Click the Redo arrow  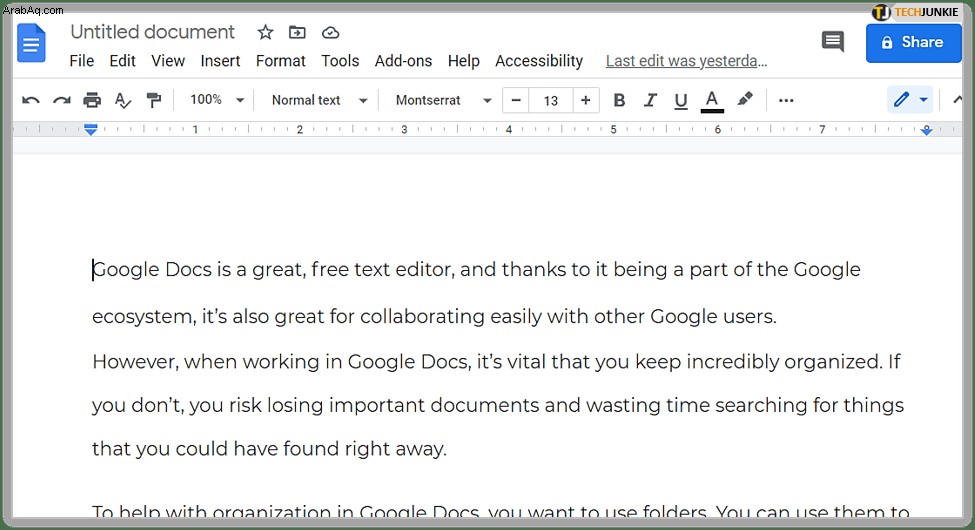click(61, 100)
